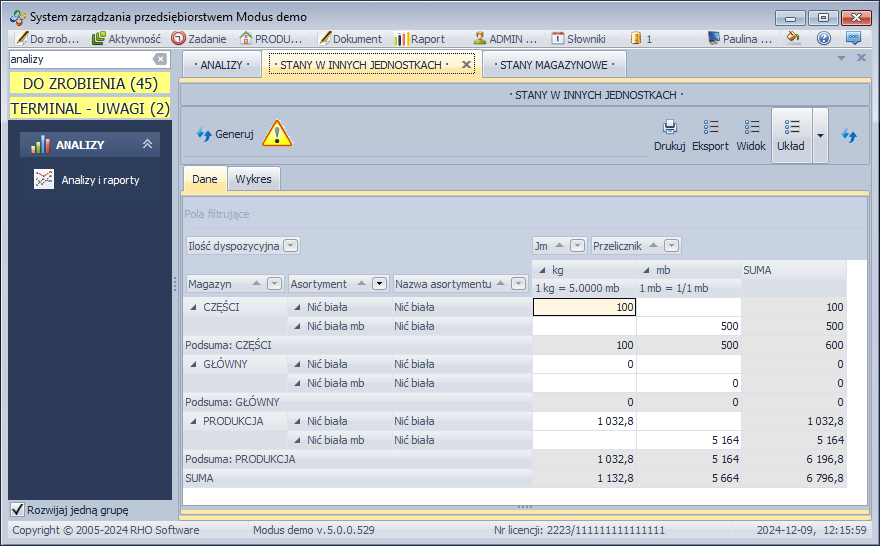The height and width of the screenshot is (546, 880).
Task: Open the Raport toolbar item
Action: [419, 39]
